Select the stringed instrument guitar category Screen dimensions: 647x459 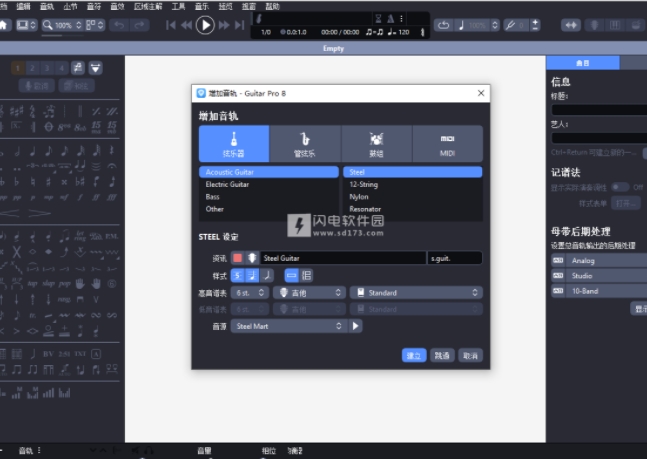point(232,143)
